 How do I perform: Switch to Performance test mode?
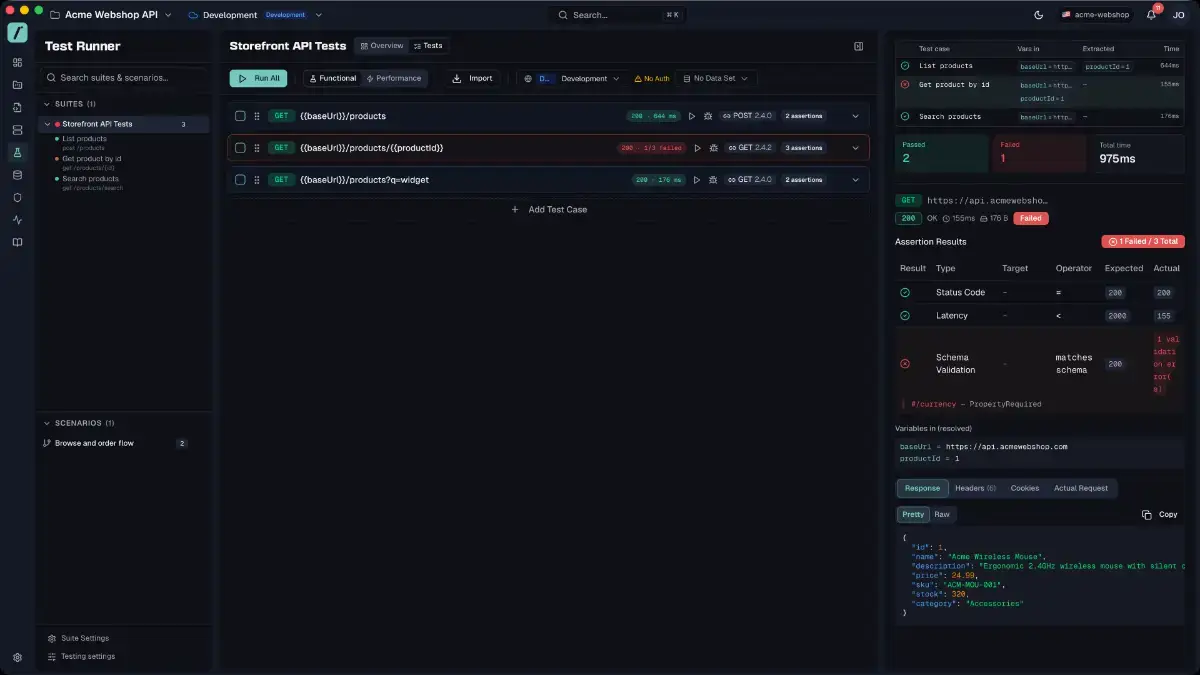(394, 78)
